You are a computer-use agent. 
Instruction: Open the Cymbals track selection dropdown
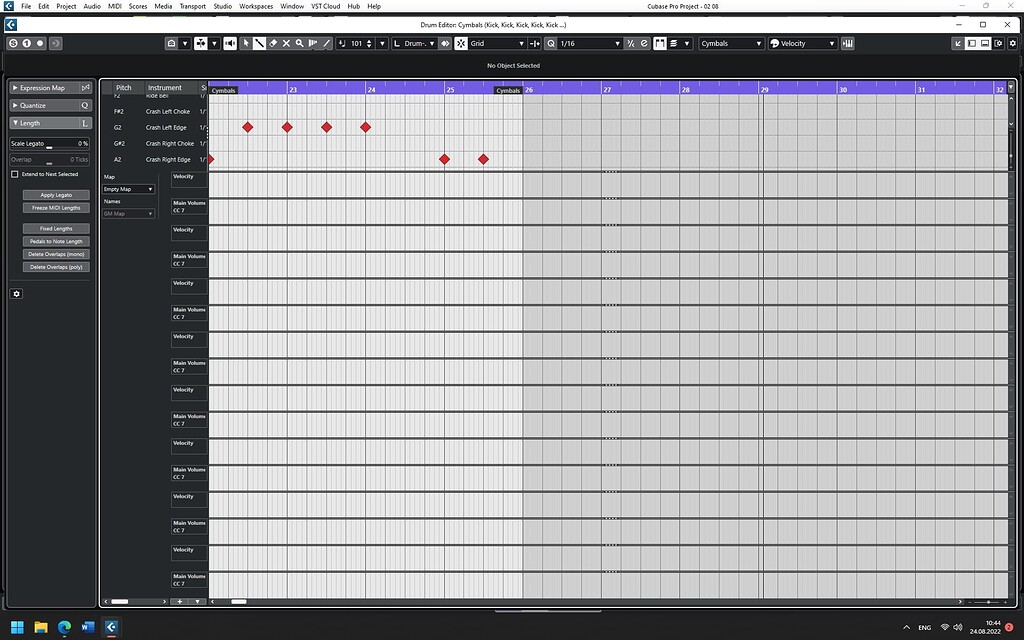click(x=730, y=43)
